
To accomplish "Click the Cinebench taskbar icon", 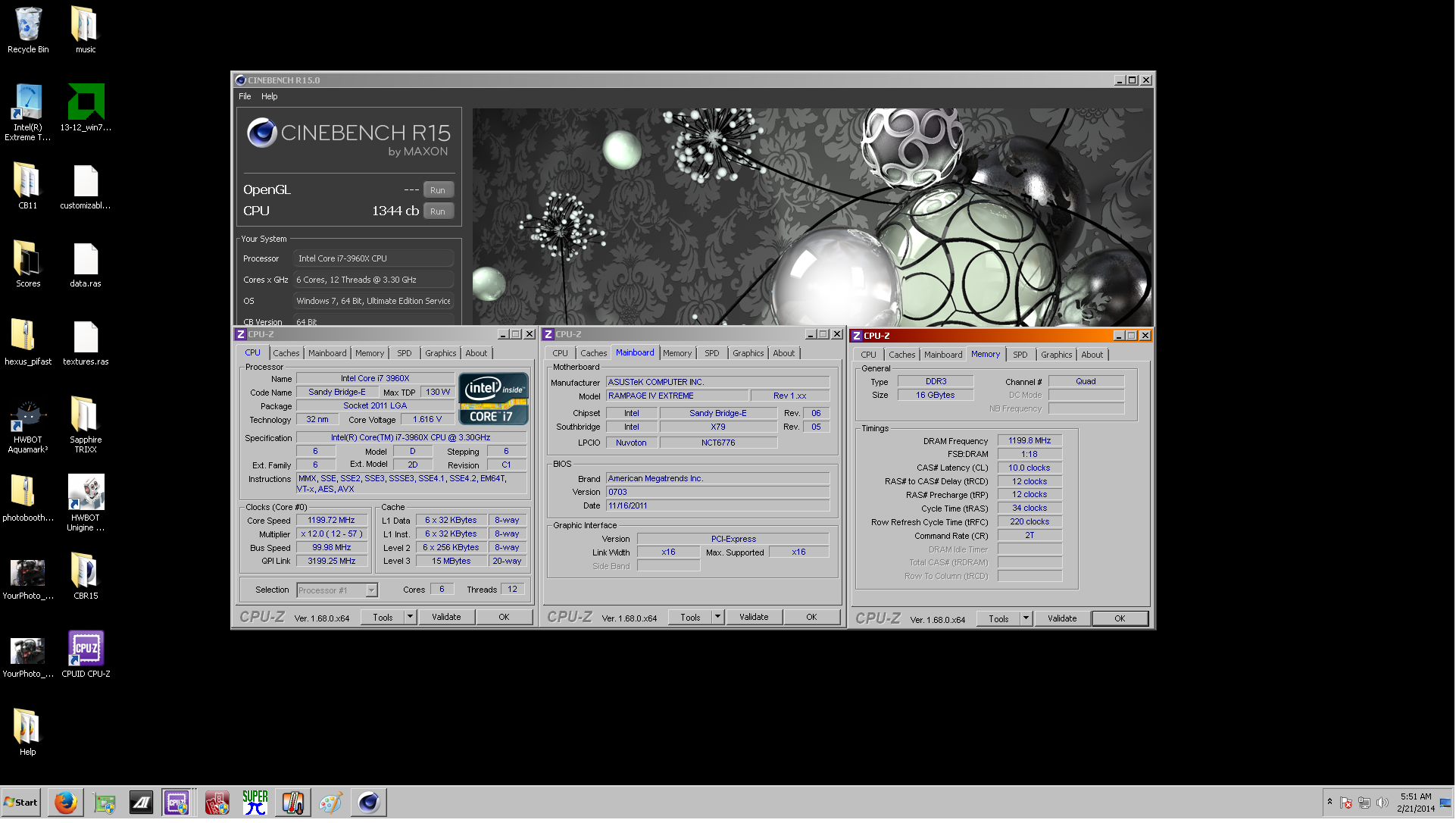I will (x=369, y=803).
